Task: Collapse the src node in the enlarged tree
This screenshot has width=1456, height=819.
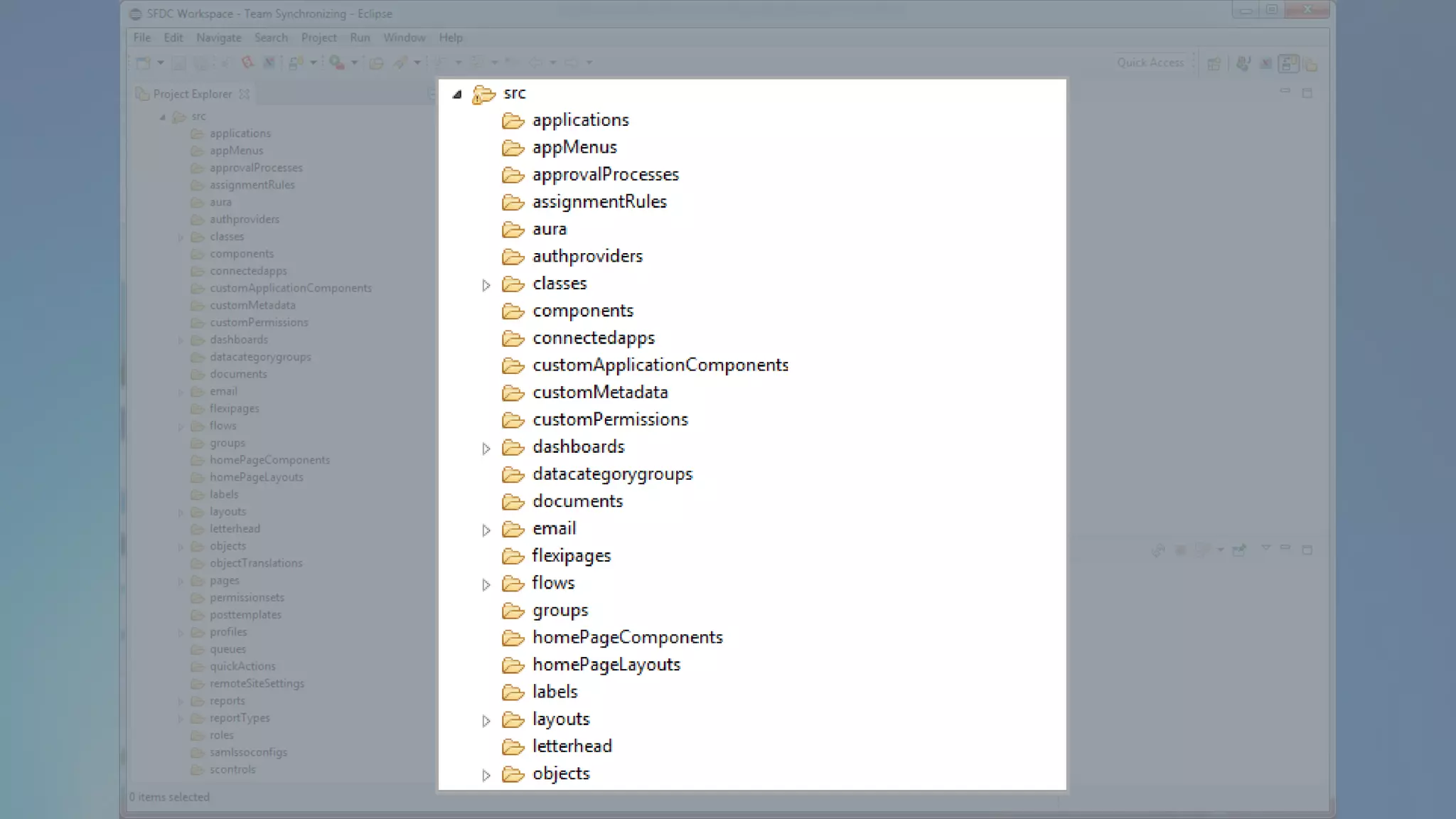Action: pos(457,94)
